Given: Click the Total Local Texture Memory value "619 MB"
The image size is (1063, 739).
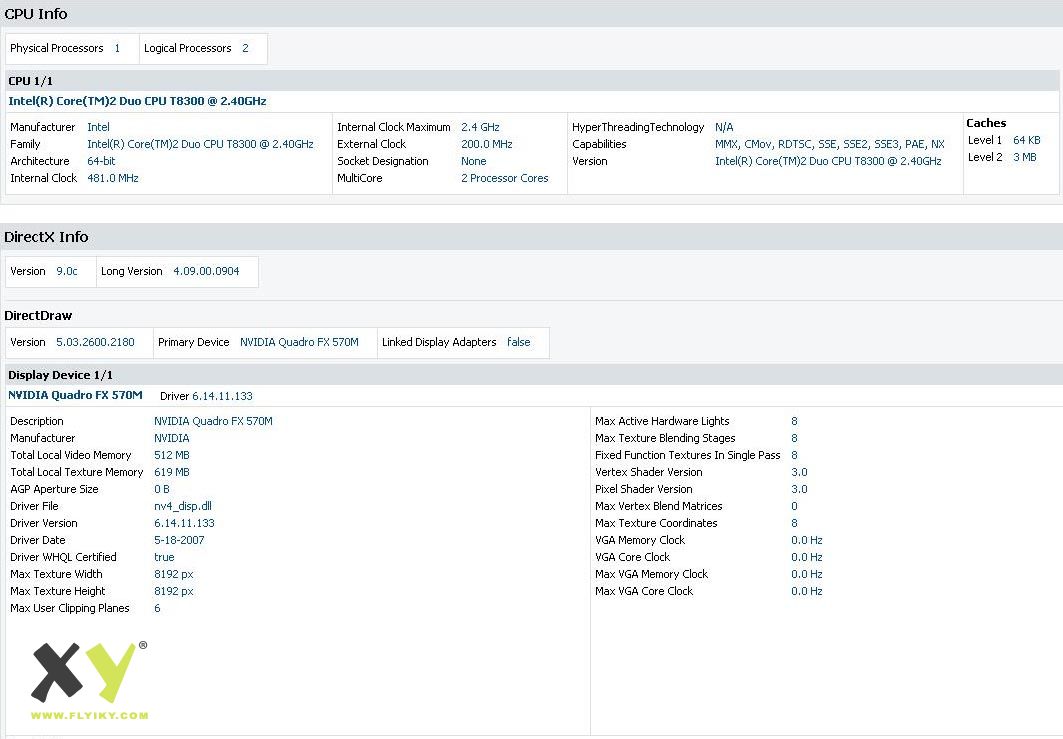Looking at the screenshot, I should coord(172,472).
